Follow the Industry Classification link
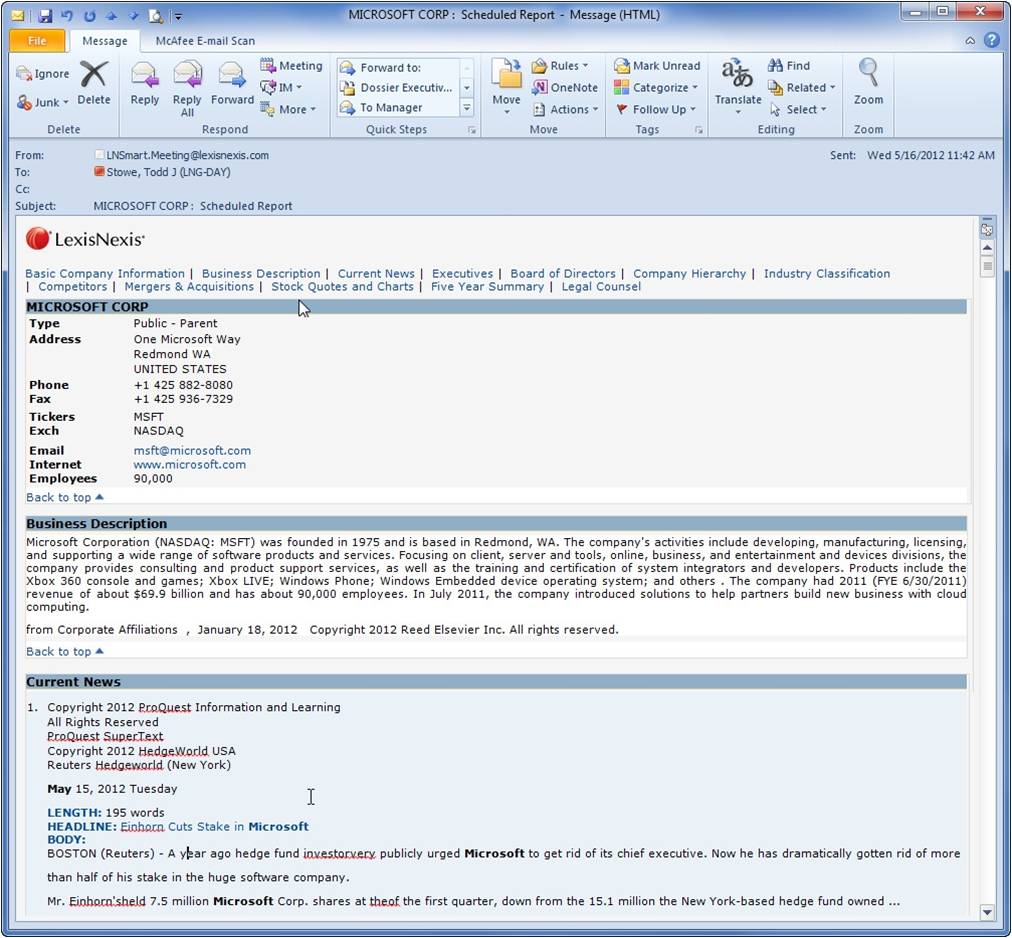 [x=827, y=274]
